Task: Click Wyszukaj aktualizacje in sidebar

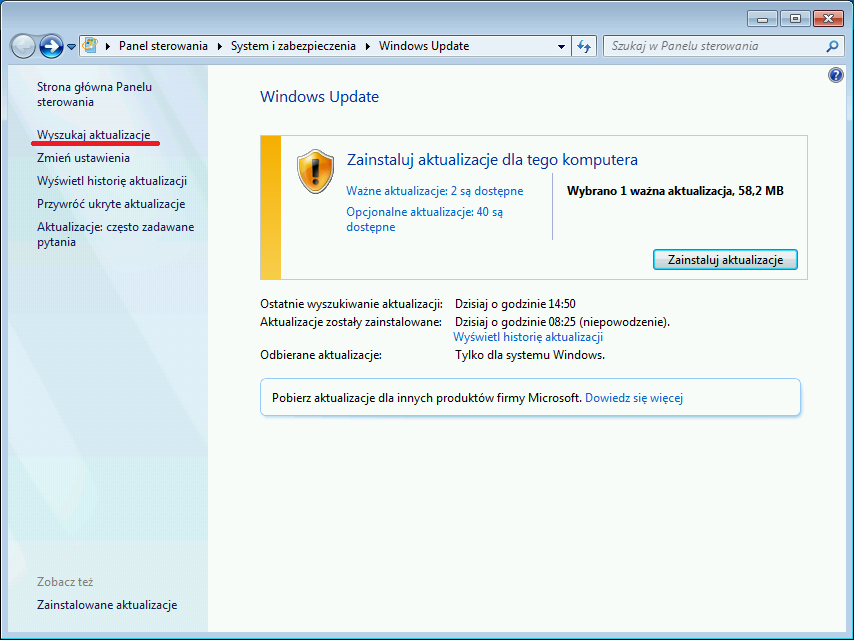Action: click(93, 135)
